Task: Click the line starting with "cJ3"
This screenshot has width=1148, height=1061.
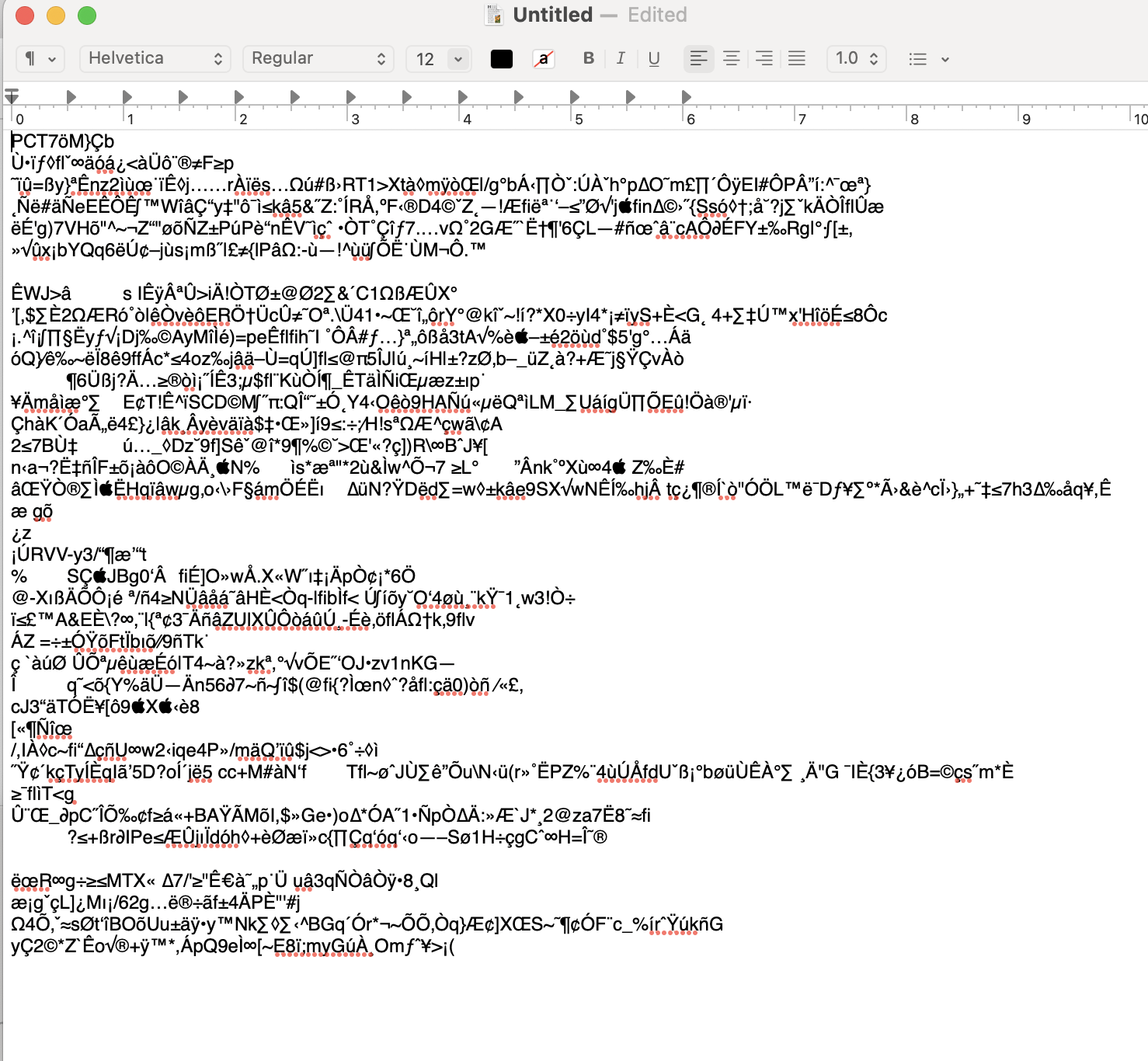Action: click(x=105, y=707)
